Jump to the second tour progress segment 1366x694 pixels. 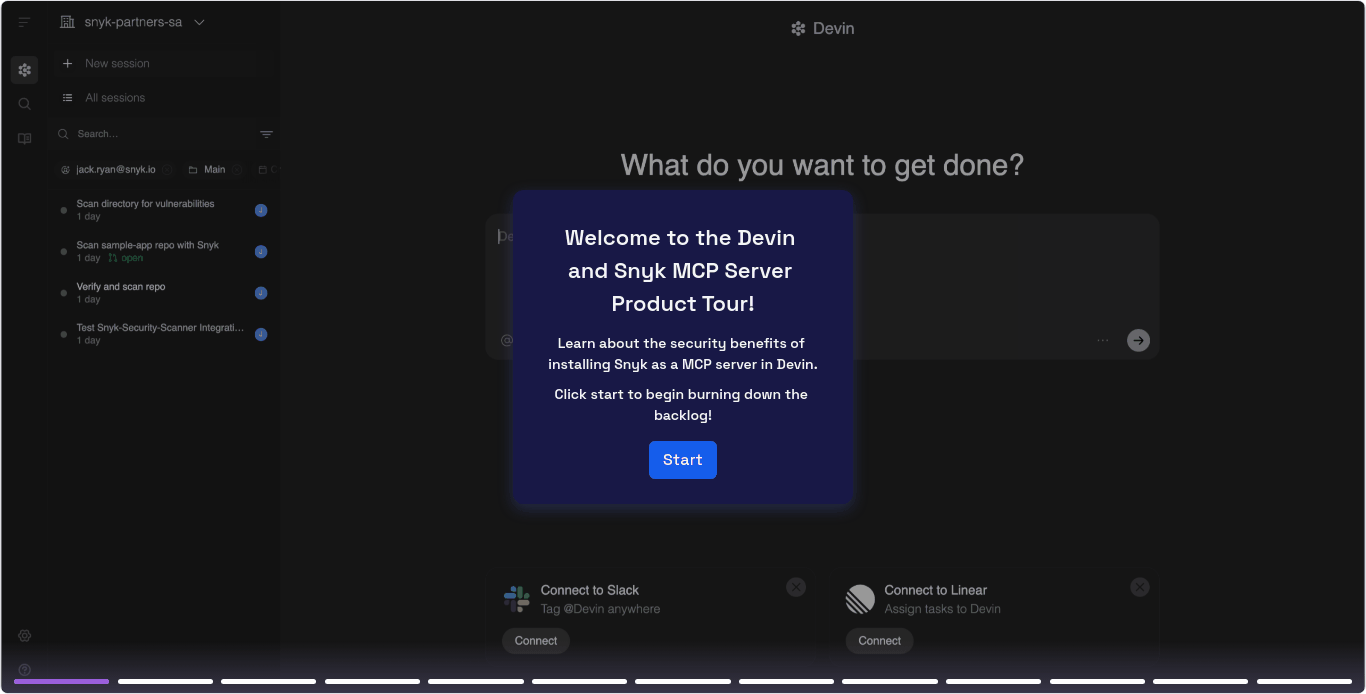click(x=165, y=682)
